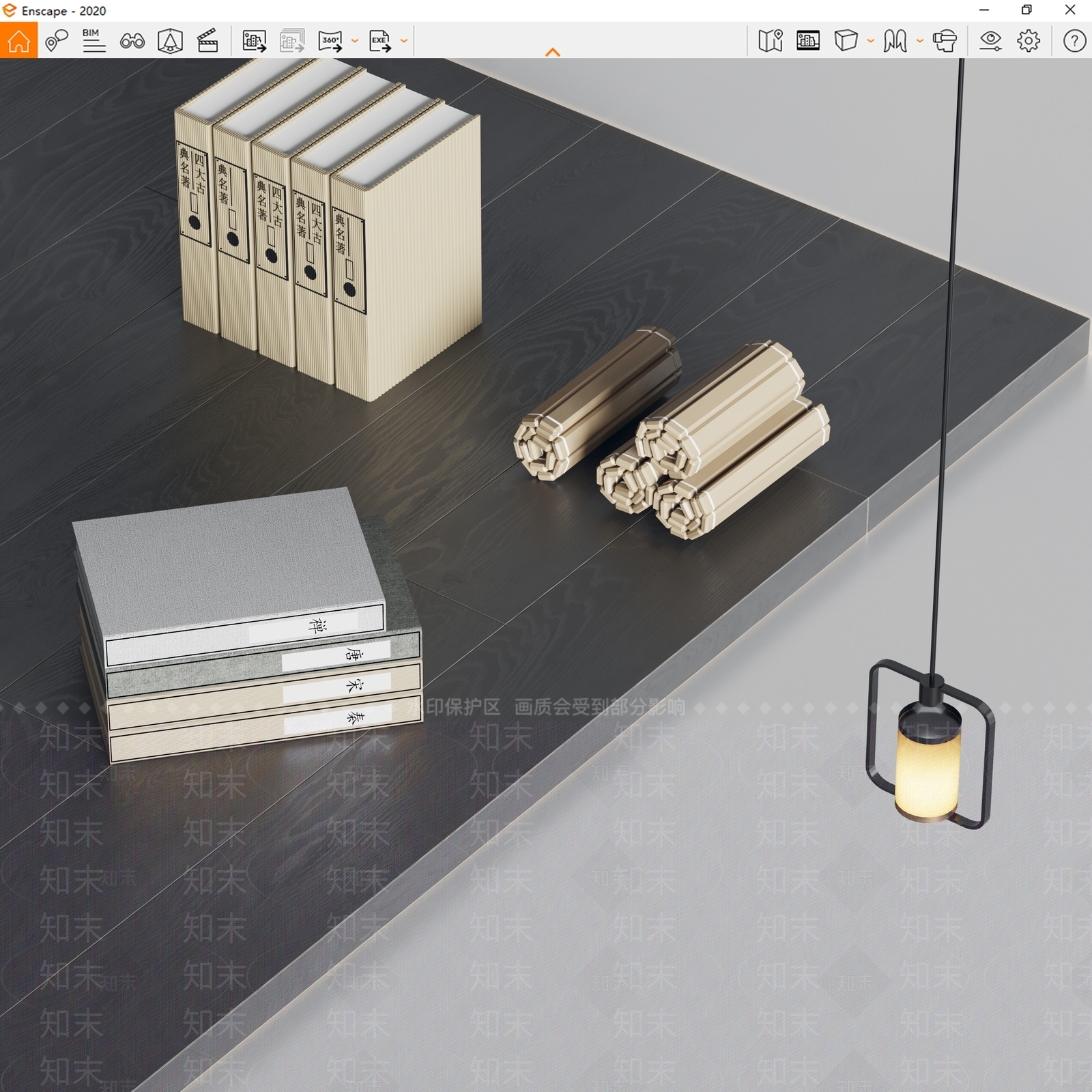Viewport: 1092px width, 1092px height.
Task: Open the walk/fly mode dropdown arrow
Action: [919, 41]
